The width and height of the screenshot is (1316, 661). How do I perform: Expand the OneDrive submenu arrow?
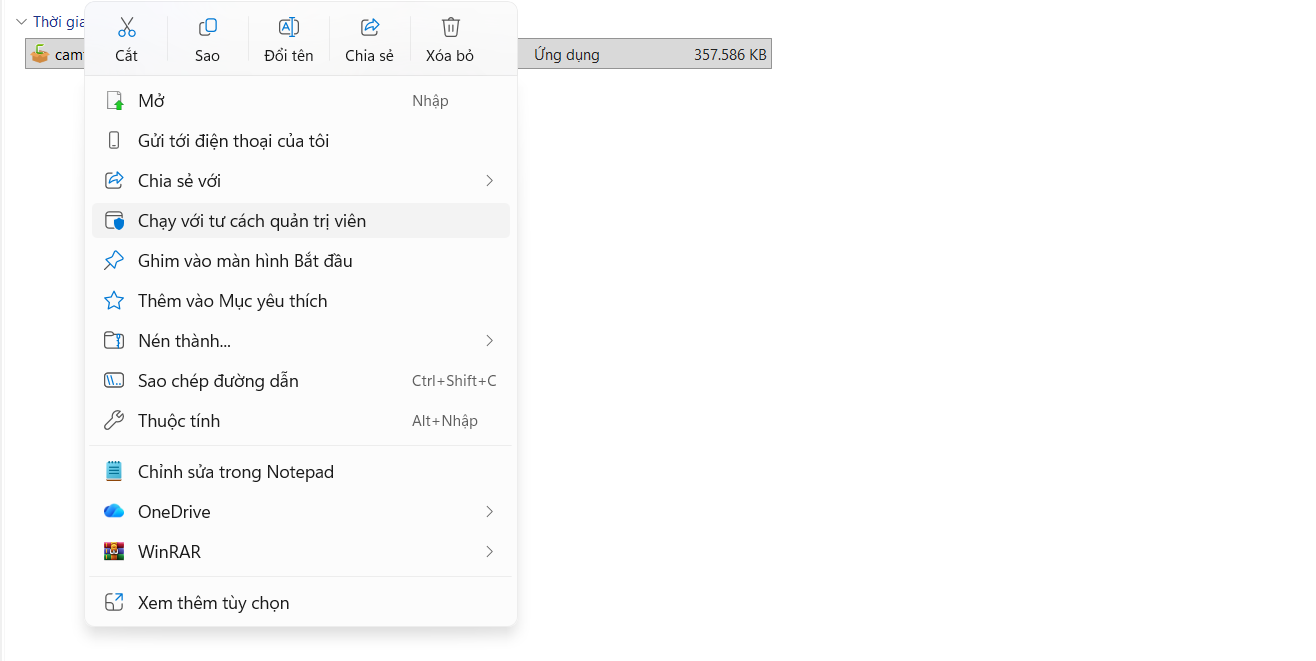click(489, 512)
